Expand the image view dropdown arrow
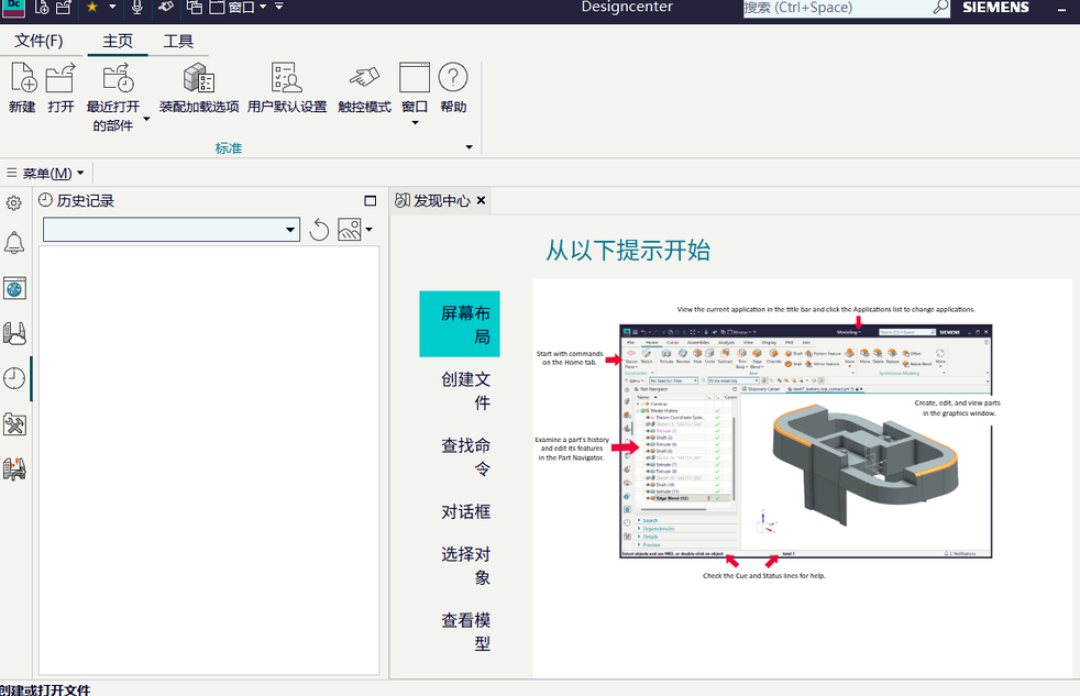Screen dimensions: 1080x696 369,229
